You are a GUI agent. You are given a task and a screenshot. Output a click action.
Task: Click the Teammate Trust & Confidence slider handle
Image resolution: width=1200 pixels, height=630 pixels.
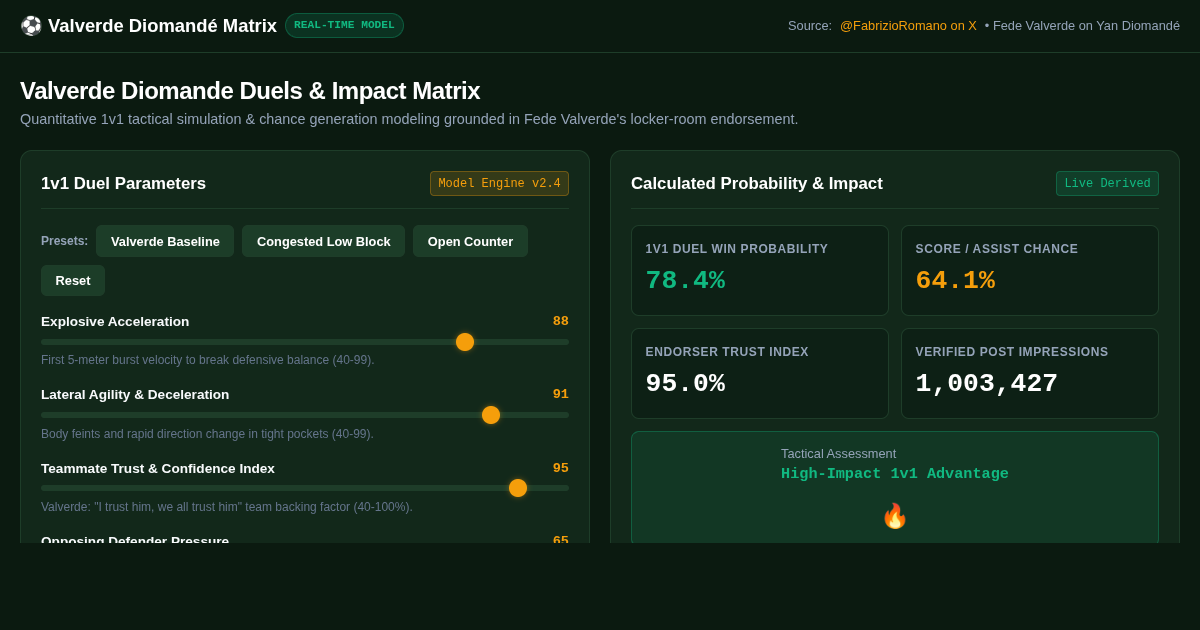[518, 488]
